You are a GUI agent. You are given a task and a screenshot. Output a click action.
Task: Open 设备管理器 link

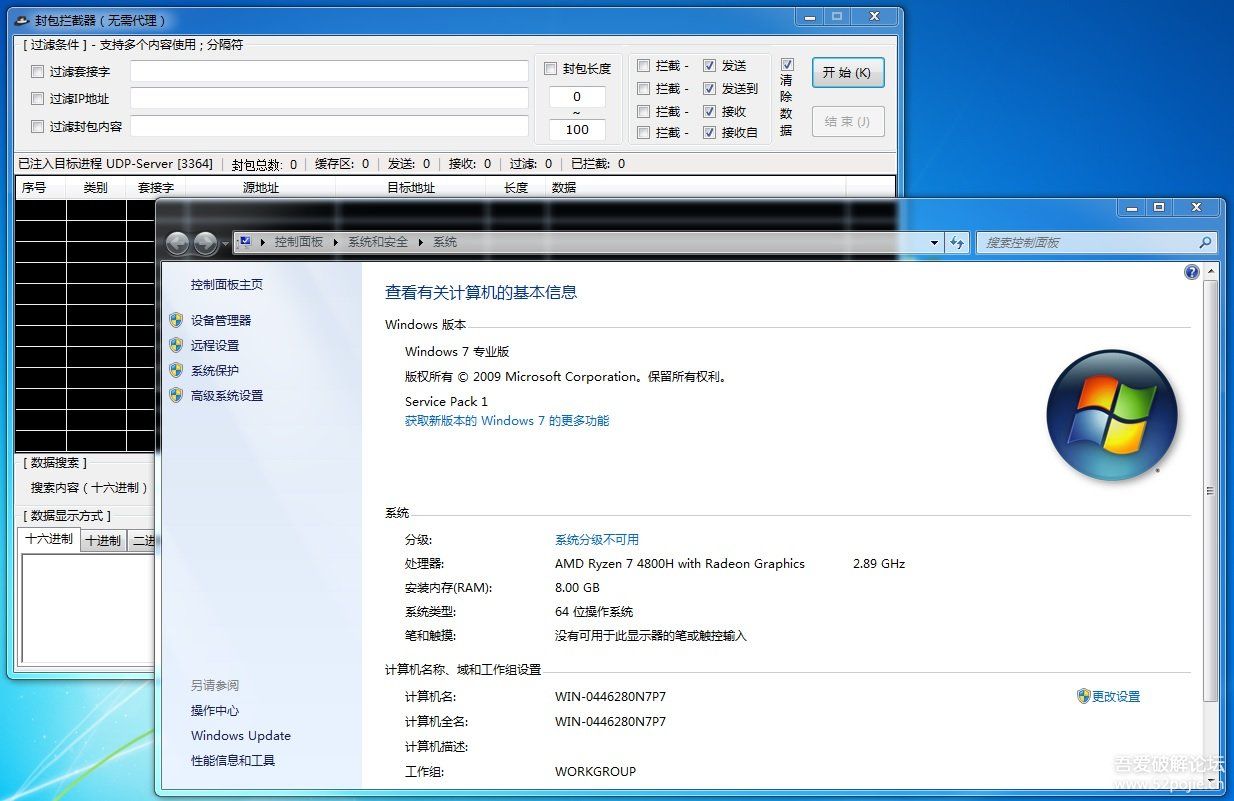coord(221,320)
